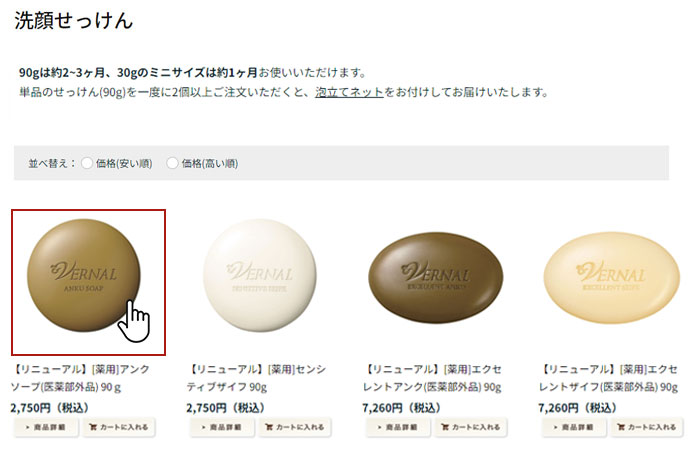Click the white Sensitive Saif soap image

[260, 275]
